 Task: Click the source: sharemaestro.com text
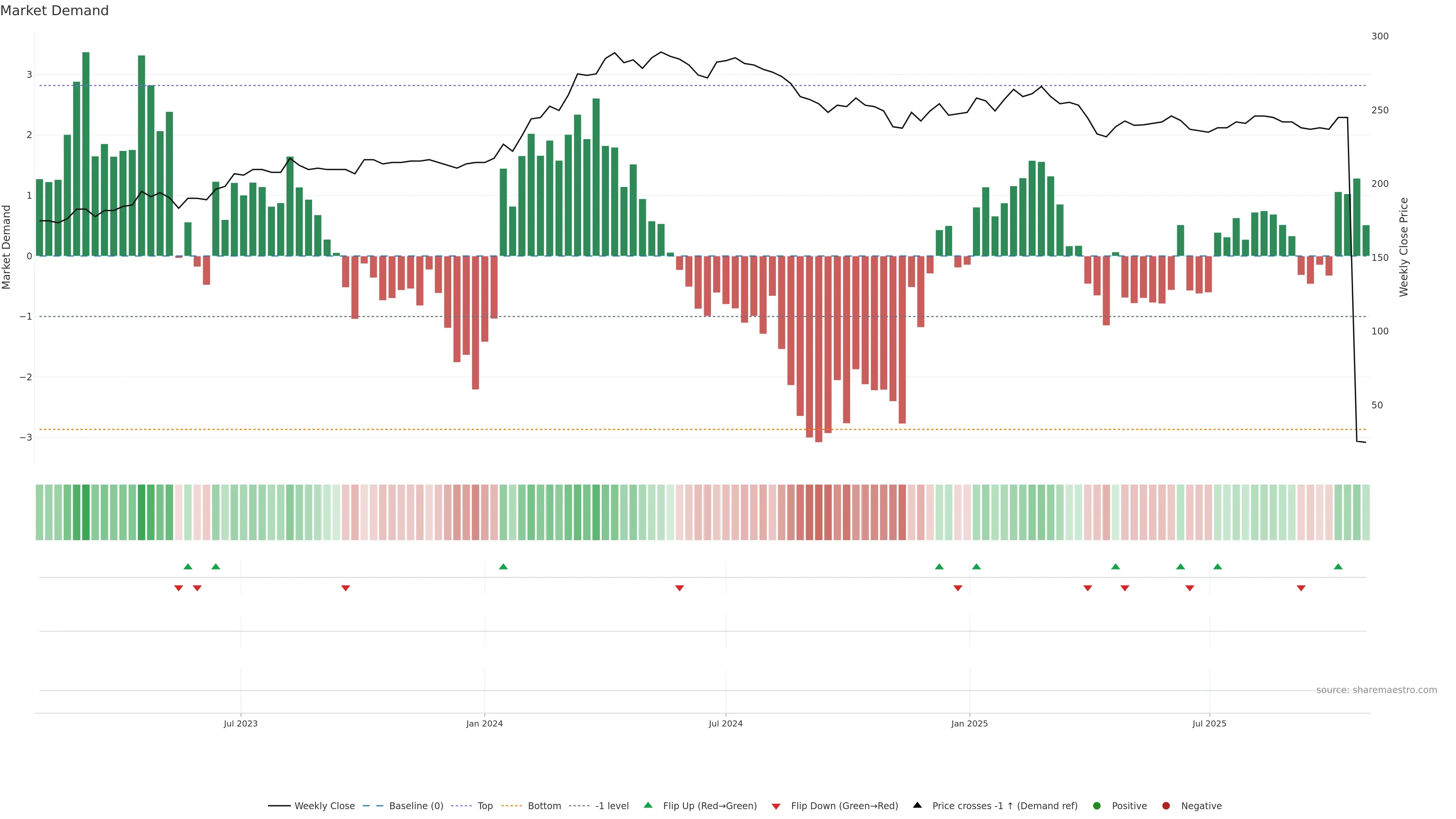tap(1376, 690)
